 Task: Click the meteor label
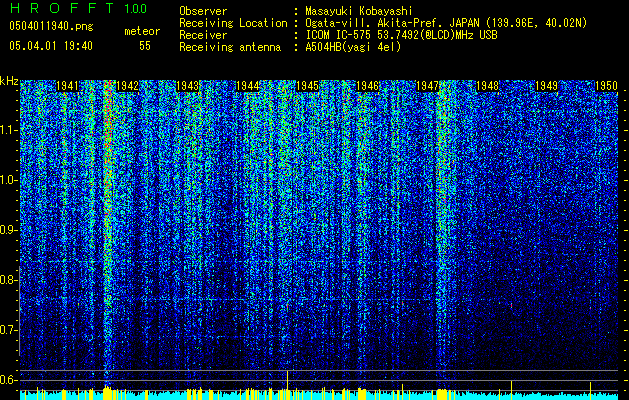tap(142, 31)
